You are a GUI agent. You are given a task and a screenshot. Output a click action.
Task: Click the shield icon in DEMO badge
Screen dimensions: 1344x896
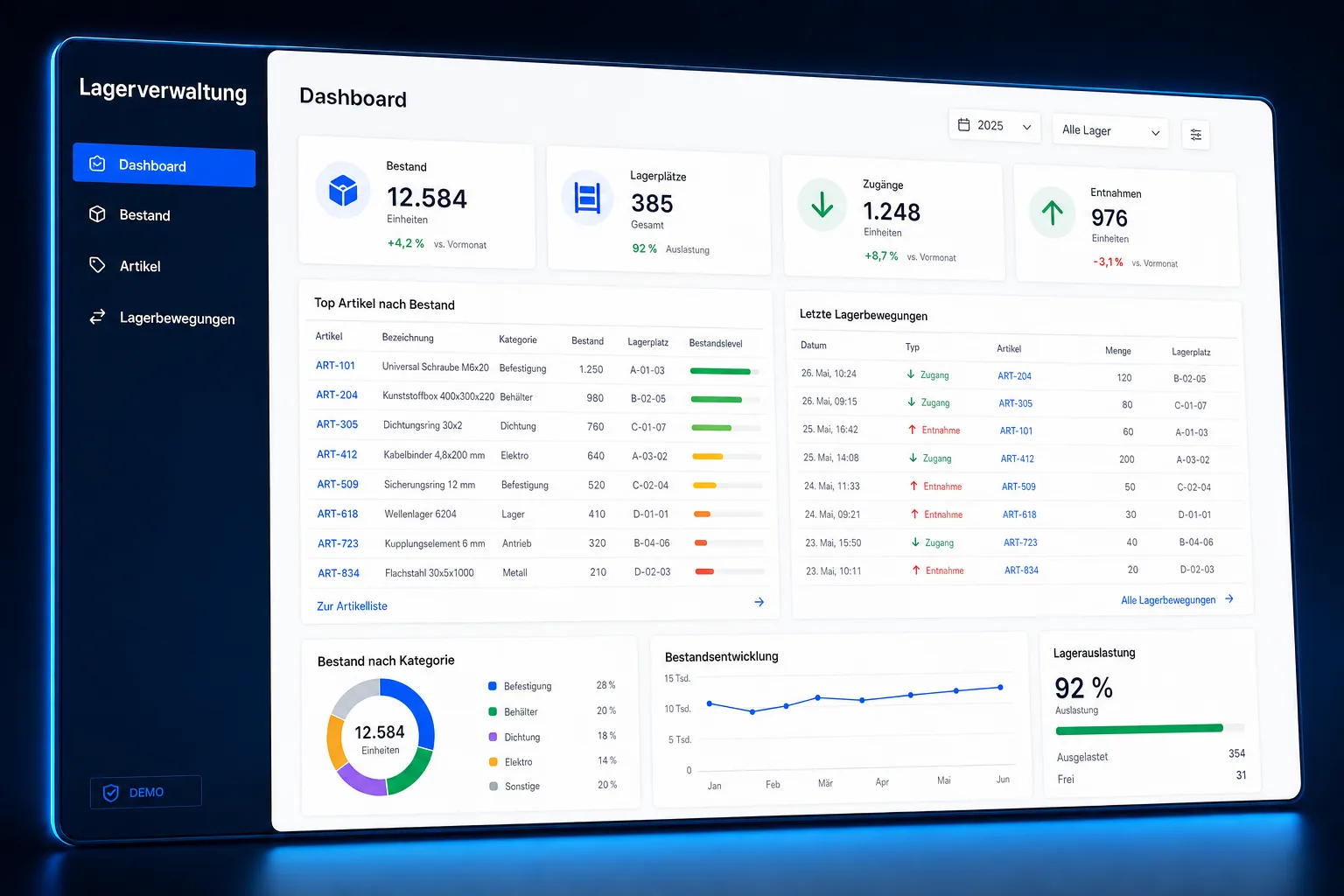click(111, 793)
